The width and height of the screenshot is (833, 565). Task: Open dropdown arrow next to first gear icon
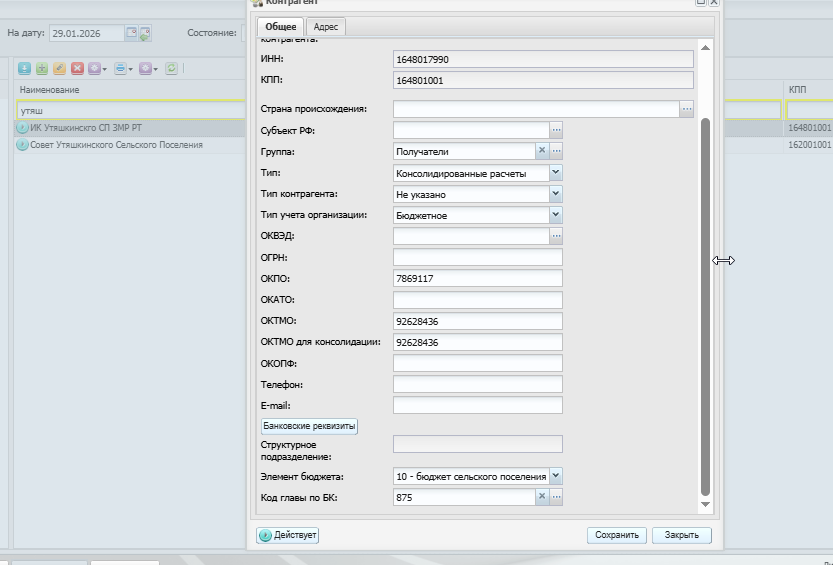click(x=104, y=70)
